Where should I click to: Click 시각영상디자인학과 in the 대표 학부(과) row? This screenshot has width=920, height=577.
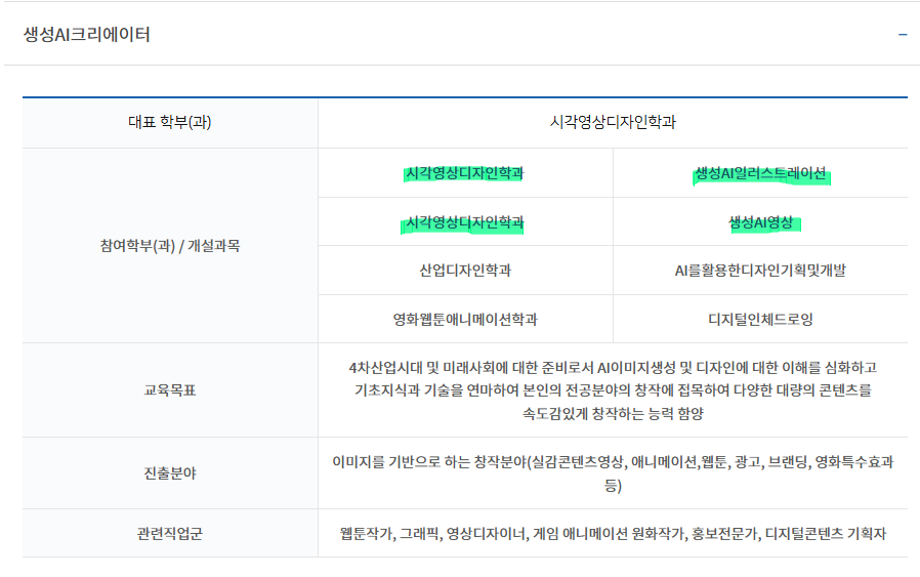[x=613, y=123]
